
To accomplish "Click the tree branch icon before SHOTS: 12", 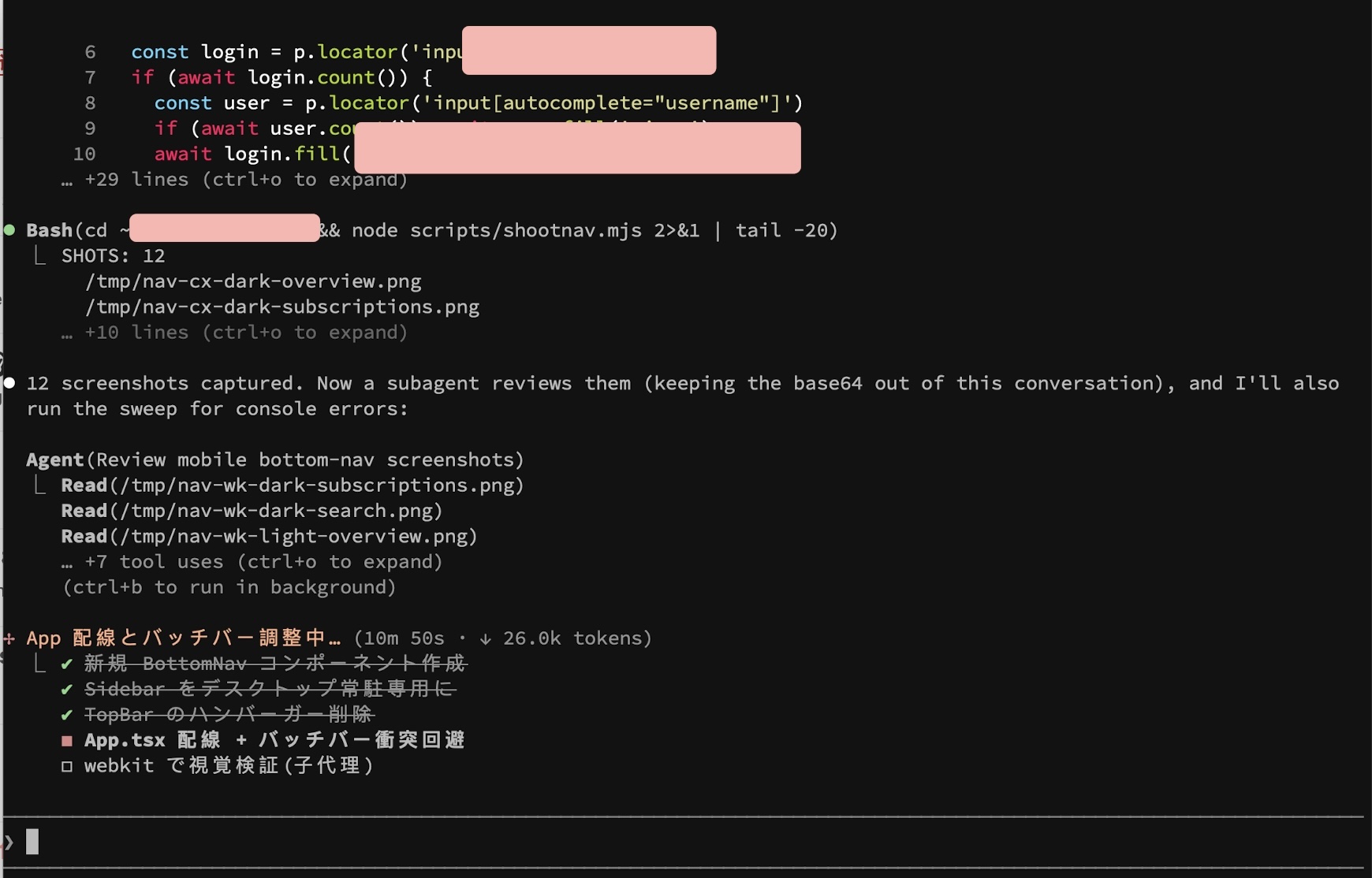I will [x=39, y=255].
